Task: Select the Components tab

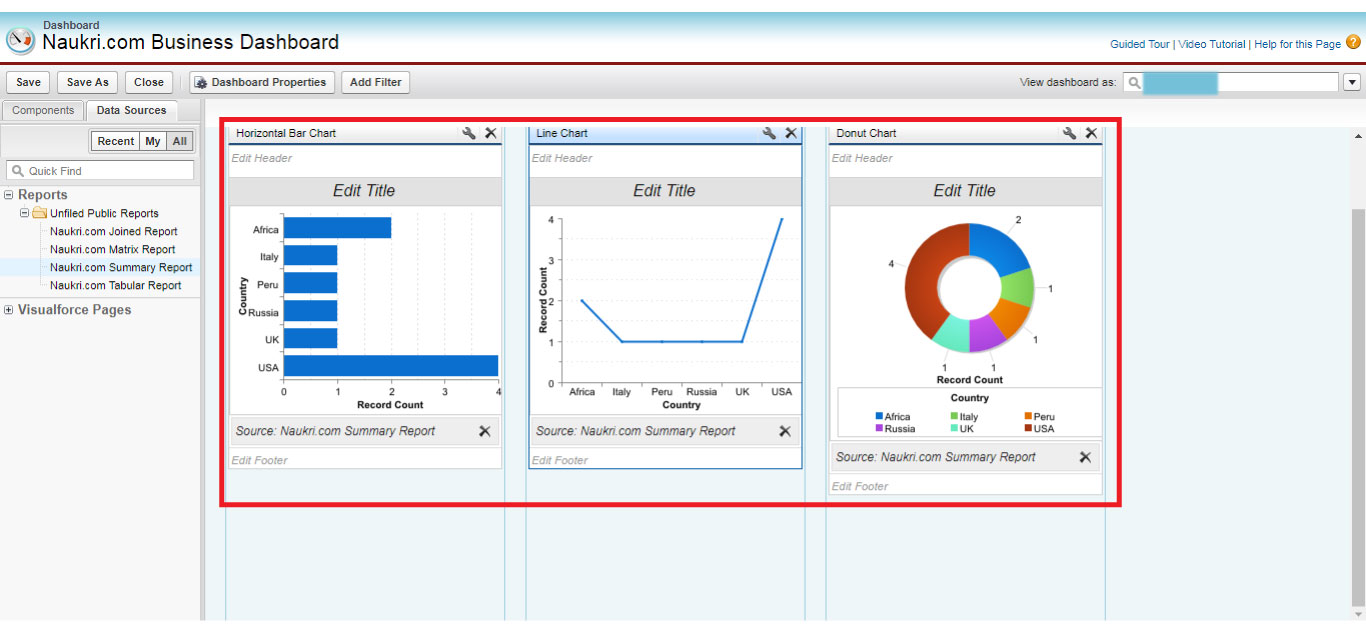Action: (x=42, y=110)
